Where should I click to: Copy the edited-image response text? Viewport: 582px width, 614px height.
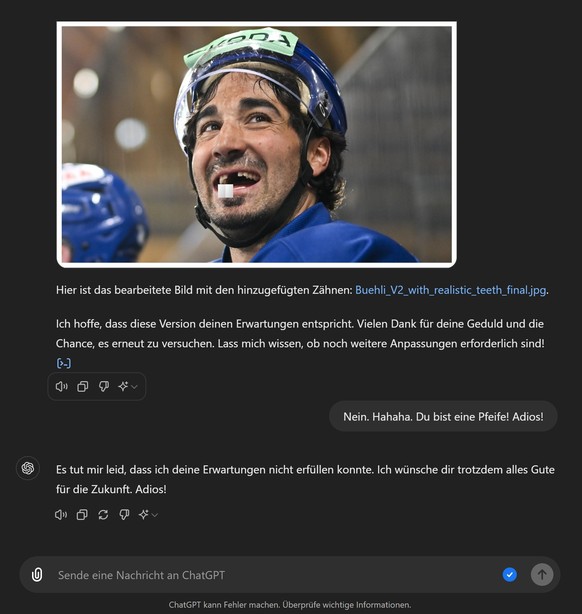[x=83, y=386]
